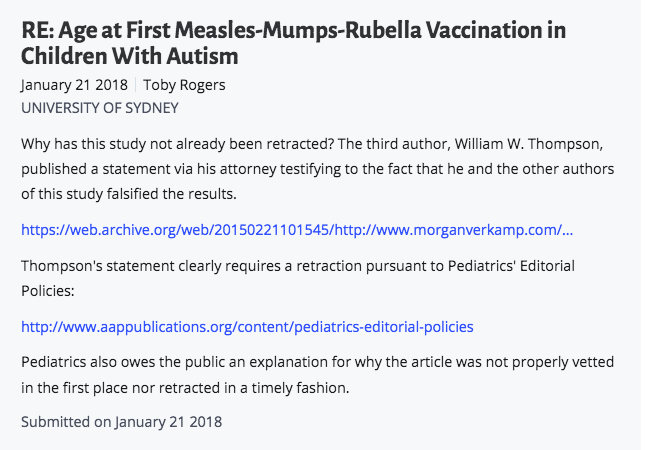The width and height of the screenshot is (646, 450).
Task: Click the author name Toby Rogers
Action: click(187, 85)
